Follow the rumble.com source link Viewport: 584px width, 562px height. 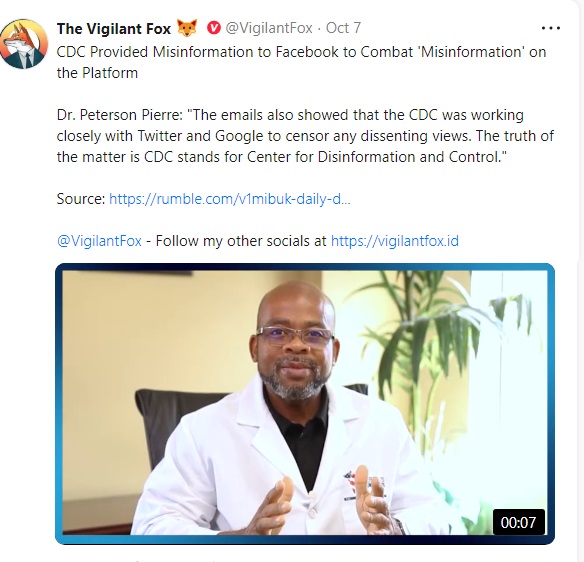(x=230, y=199)
